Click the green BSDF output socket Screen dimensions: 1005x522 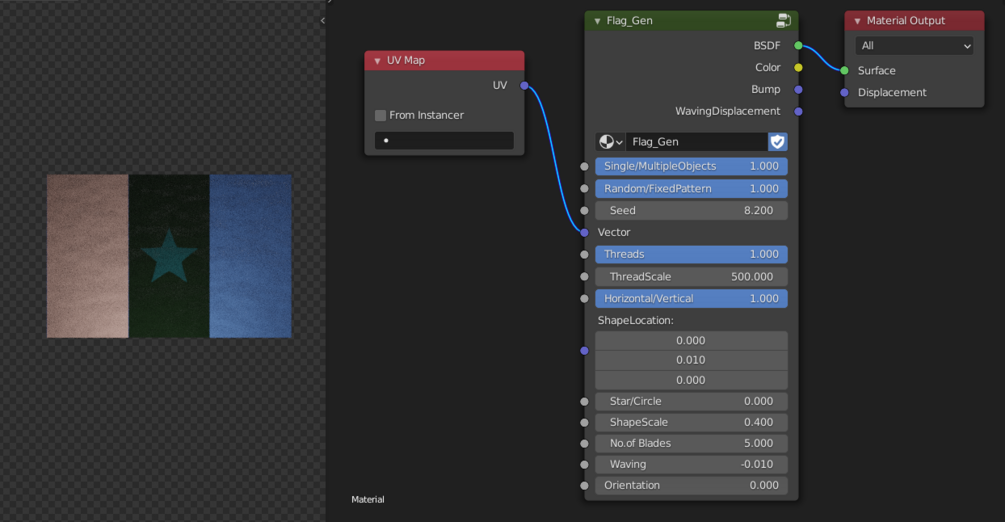coord(798,46)
